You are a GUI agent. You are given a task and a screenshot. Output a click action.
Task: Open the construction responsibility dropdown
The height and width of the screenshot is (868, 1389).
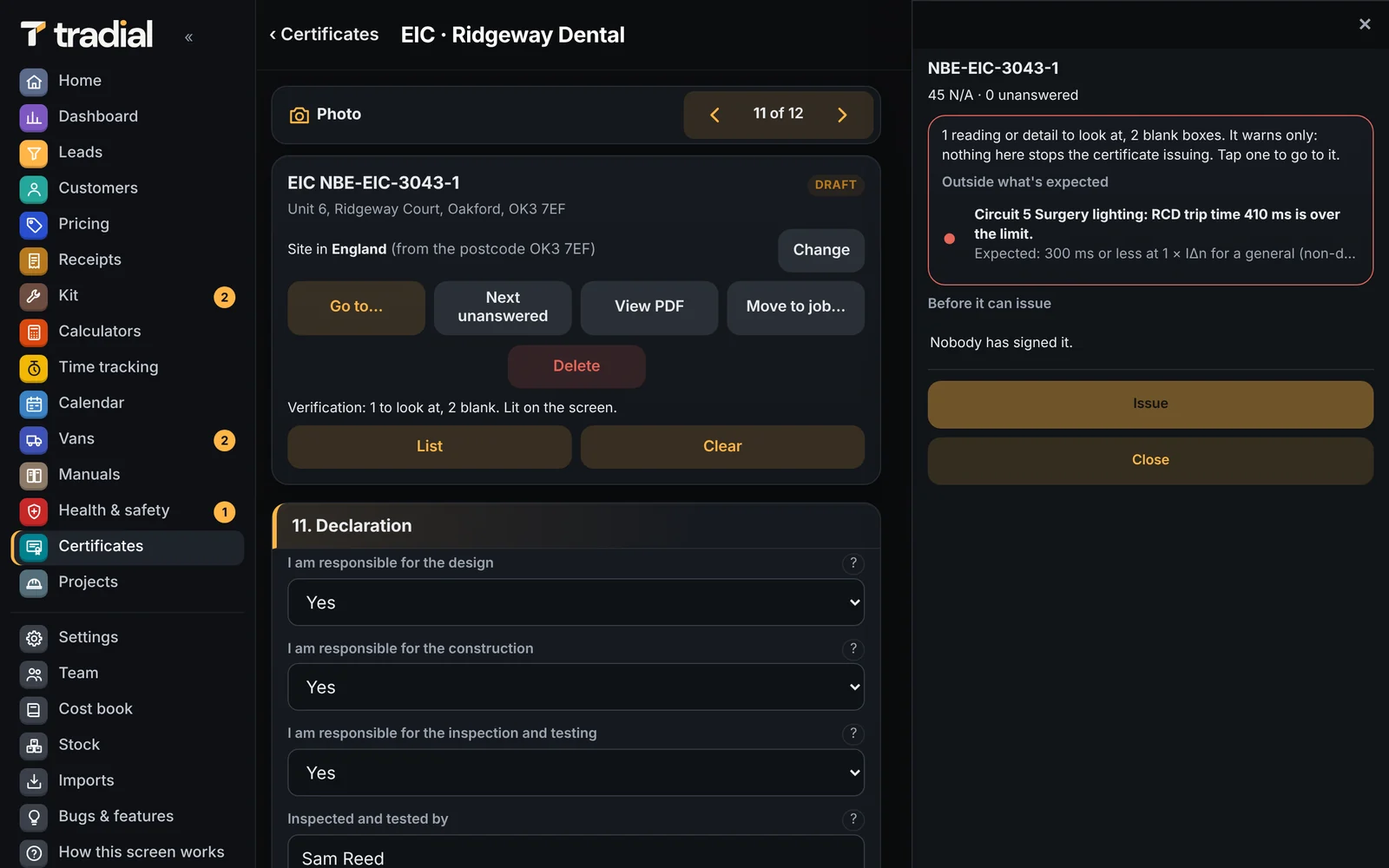576,687
